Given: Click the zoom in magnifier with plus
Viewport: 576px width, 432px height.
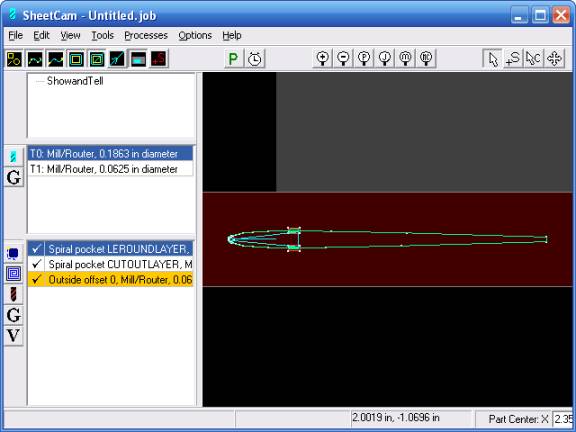Looking at the screenshot, I should (323, 59).
